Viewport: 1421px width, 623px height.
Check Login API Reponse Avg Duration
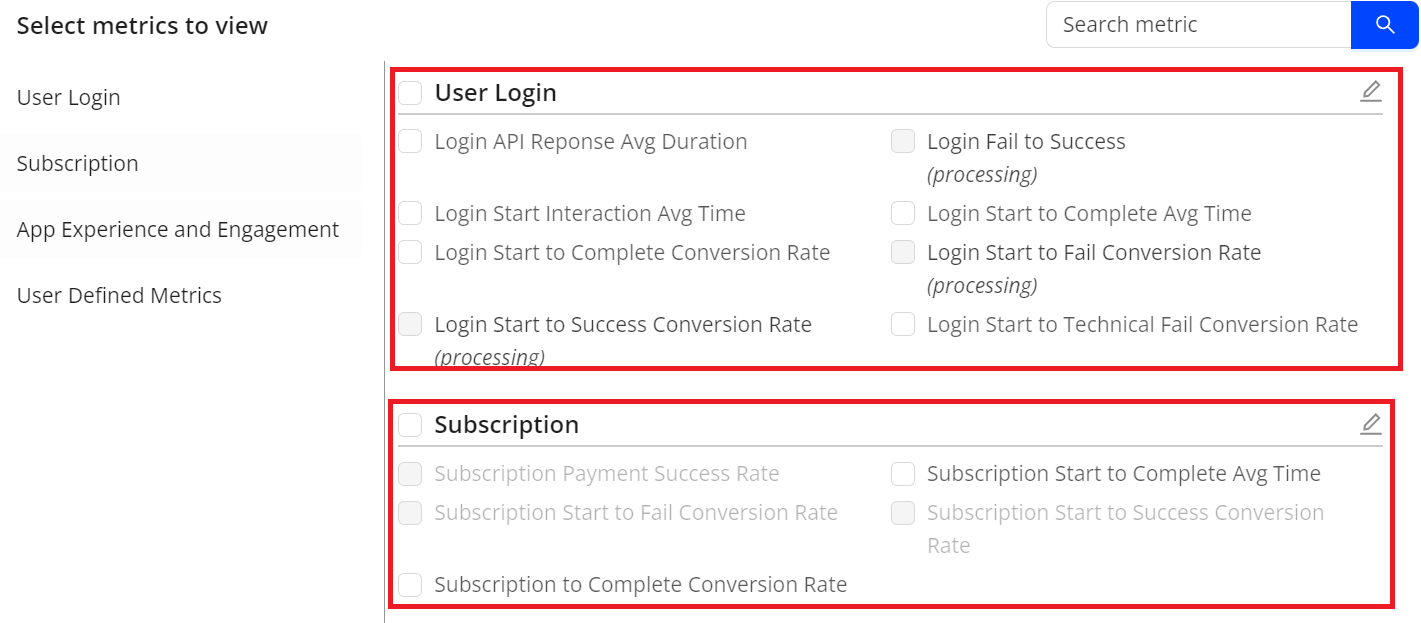[x=410, y=142]
